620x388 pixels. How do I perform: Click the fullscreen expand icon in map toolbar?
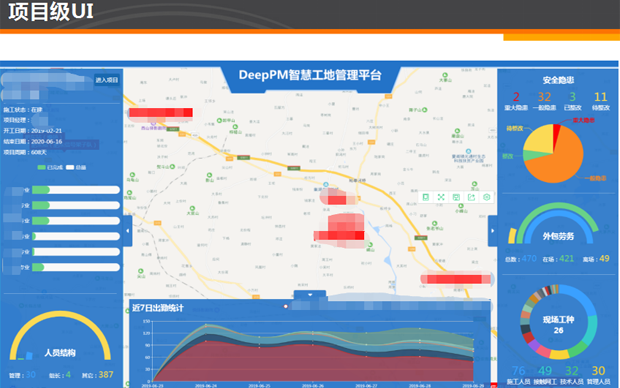click(x=441, y=197)
